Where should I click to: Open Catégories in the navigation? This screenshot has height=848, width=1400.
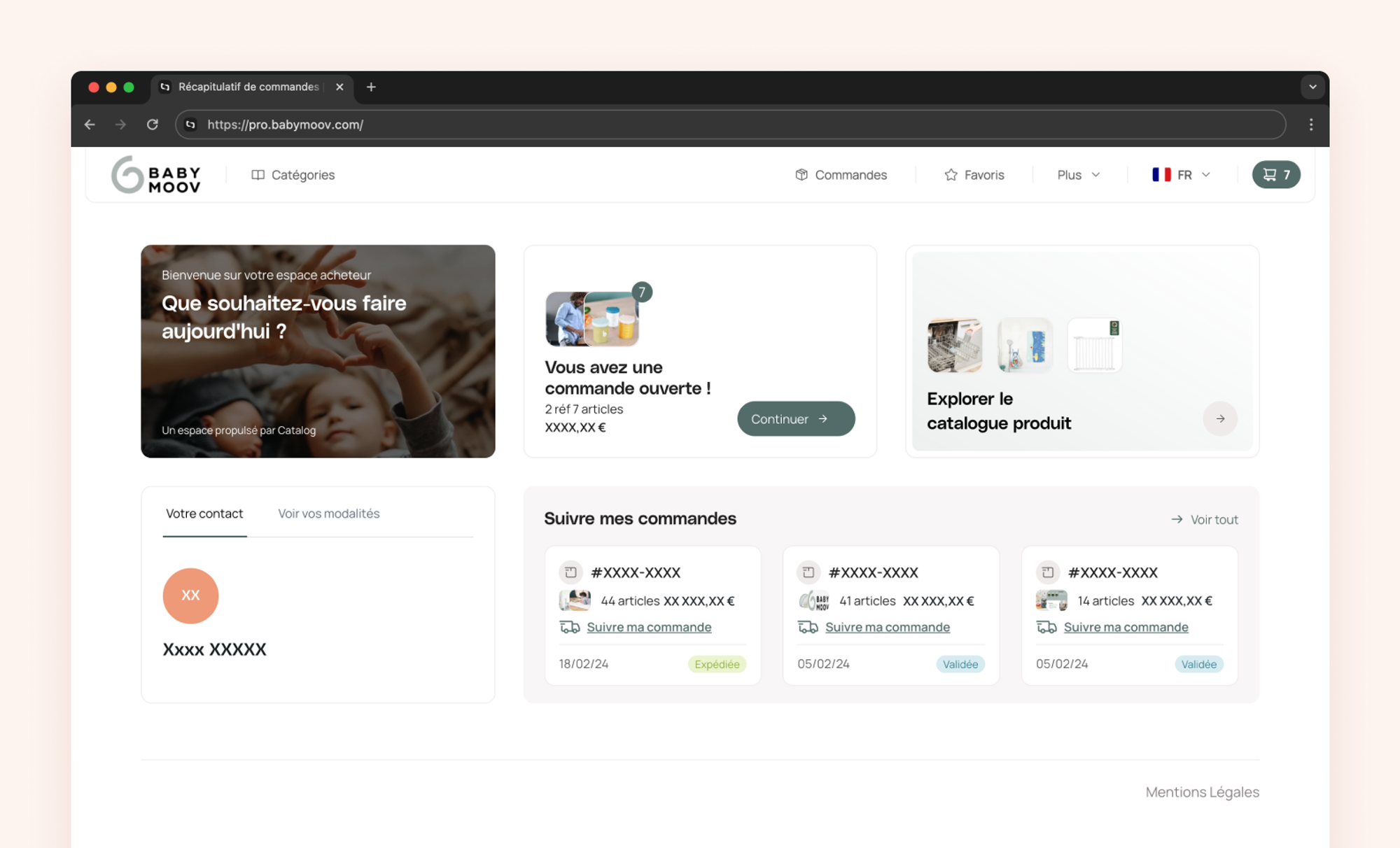point(293,175)
